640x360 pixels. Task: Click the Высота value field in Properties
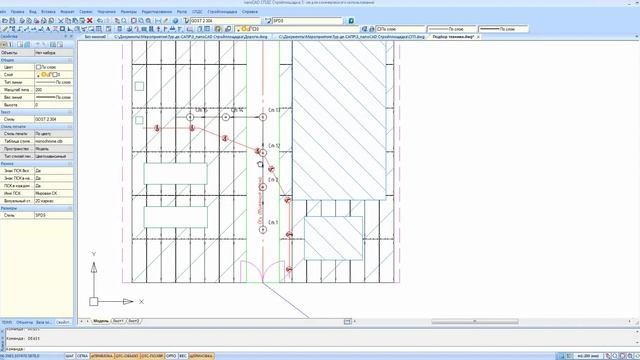click(53, 105)
